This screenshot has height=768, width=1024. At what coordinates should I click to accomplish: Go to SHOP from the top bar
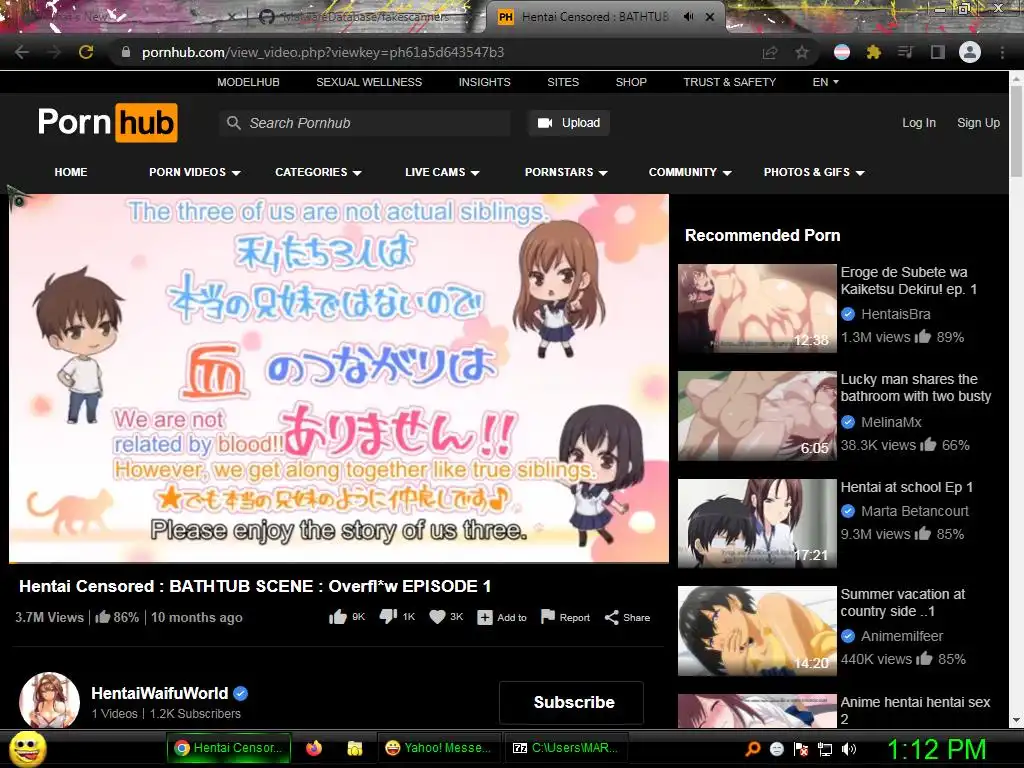(x=631, y=82)
